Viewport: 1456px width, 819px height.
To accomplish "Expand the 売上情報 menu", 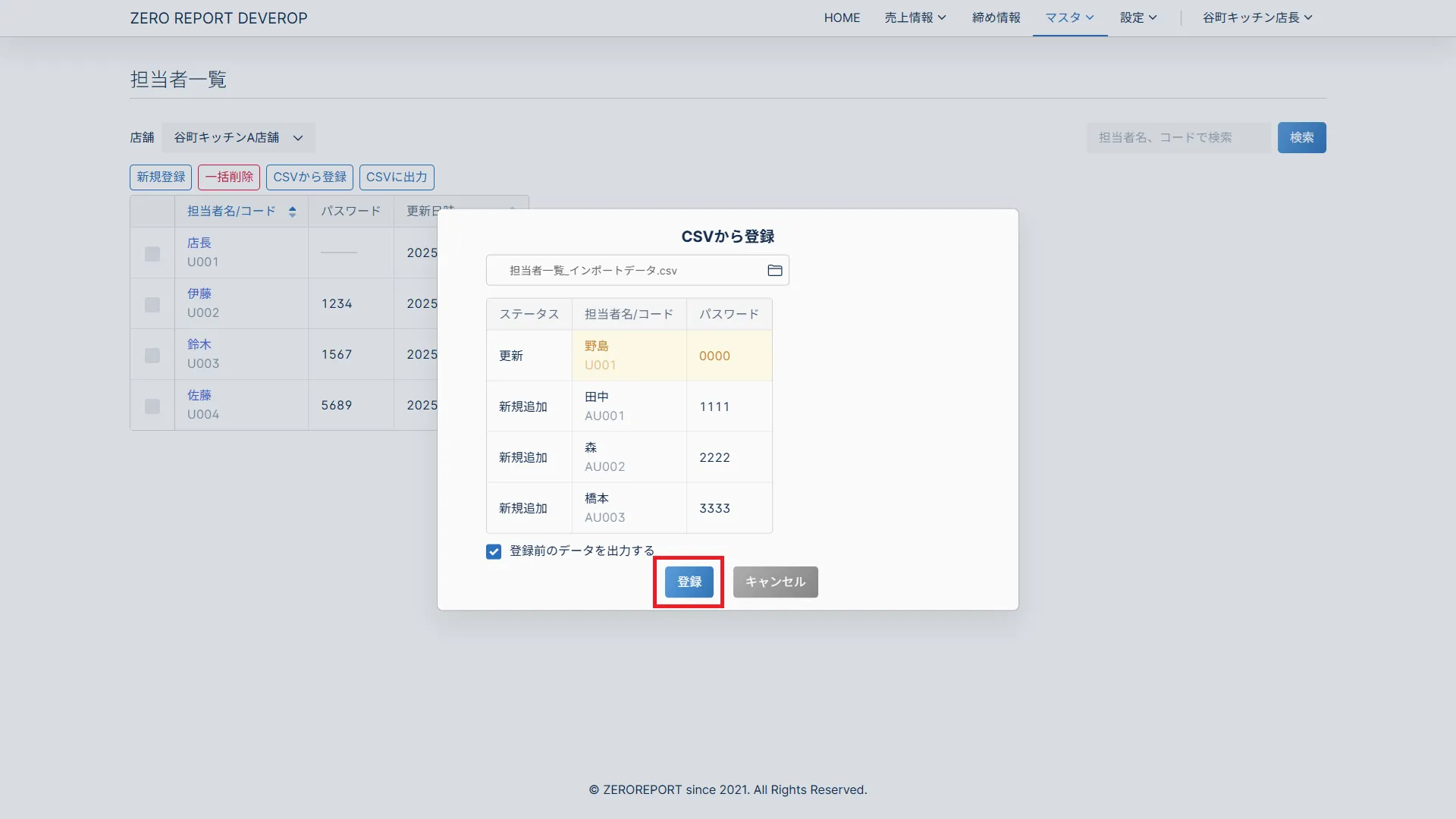I will coord(915,17).
